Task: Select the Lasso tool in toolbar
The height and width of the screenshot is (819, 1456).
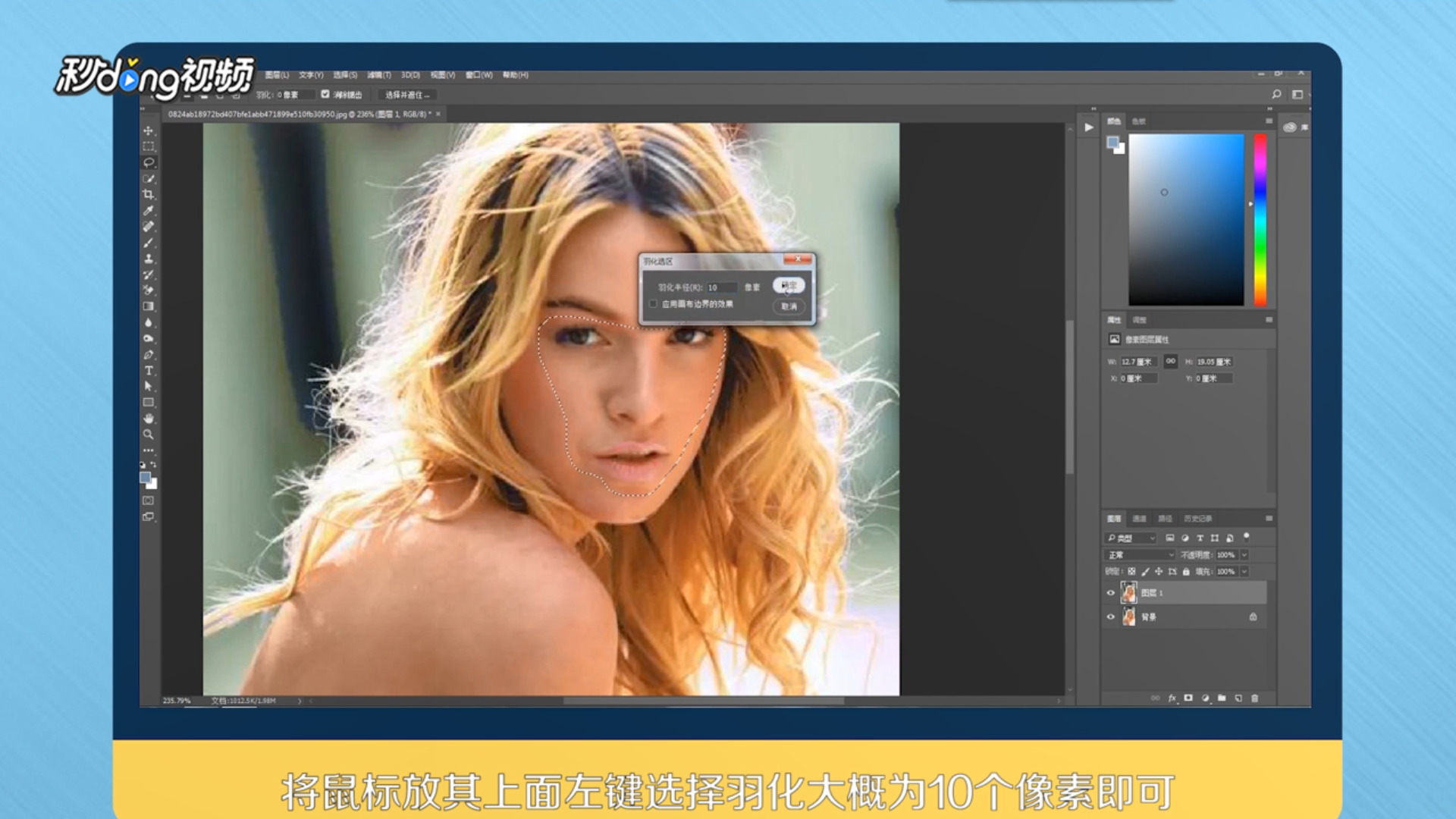Action: [x=149, y=162]
